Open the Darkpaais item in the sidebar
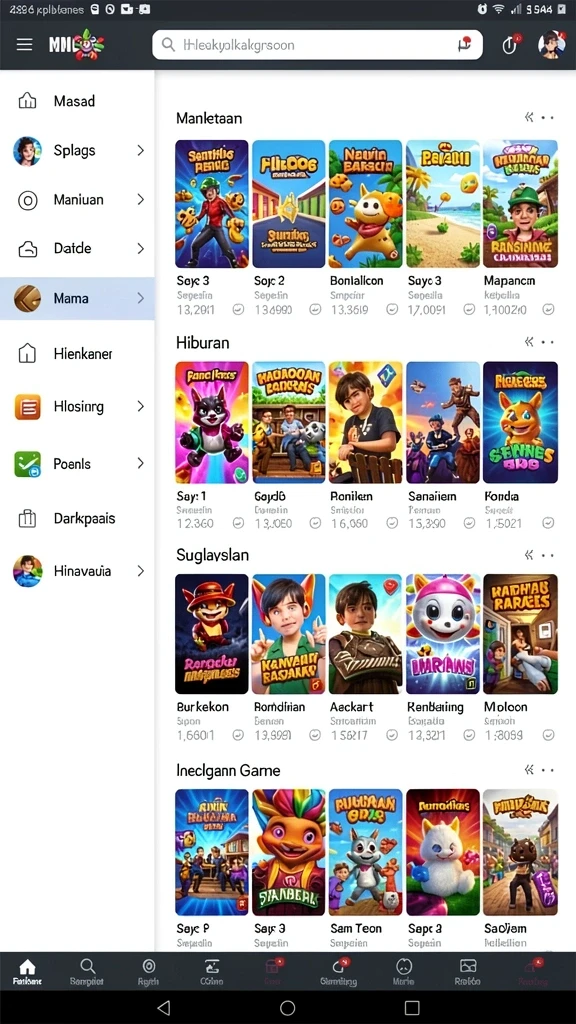Viewport: 576px width, 1024px height. point(77,519)
